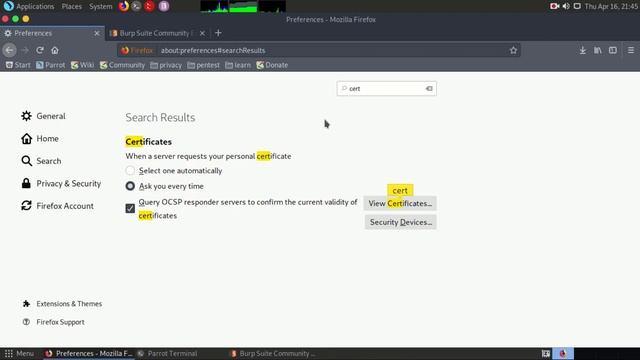Open the Parrot bookmark
The image size is (640, 360).
click(x=51, y=65)
